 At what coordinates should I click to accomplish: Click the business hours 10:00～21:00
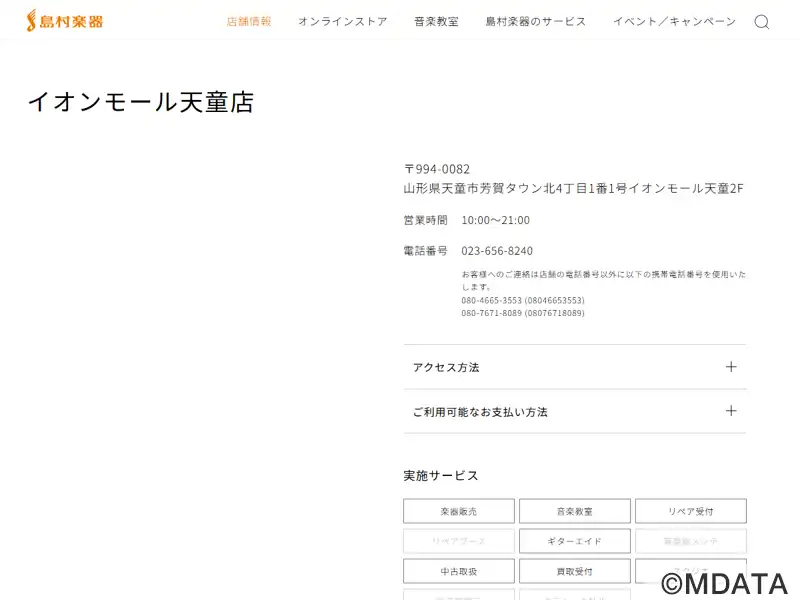[495, 220]
